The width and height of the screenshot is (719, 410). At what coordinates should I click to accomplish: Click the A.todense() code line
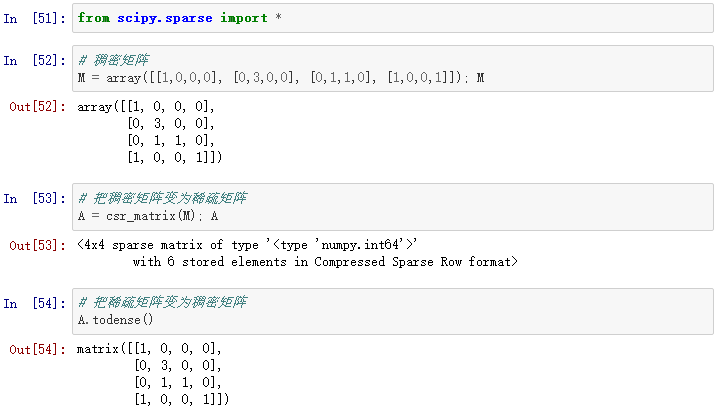(115, 319)
